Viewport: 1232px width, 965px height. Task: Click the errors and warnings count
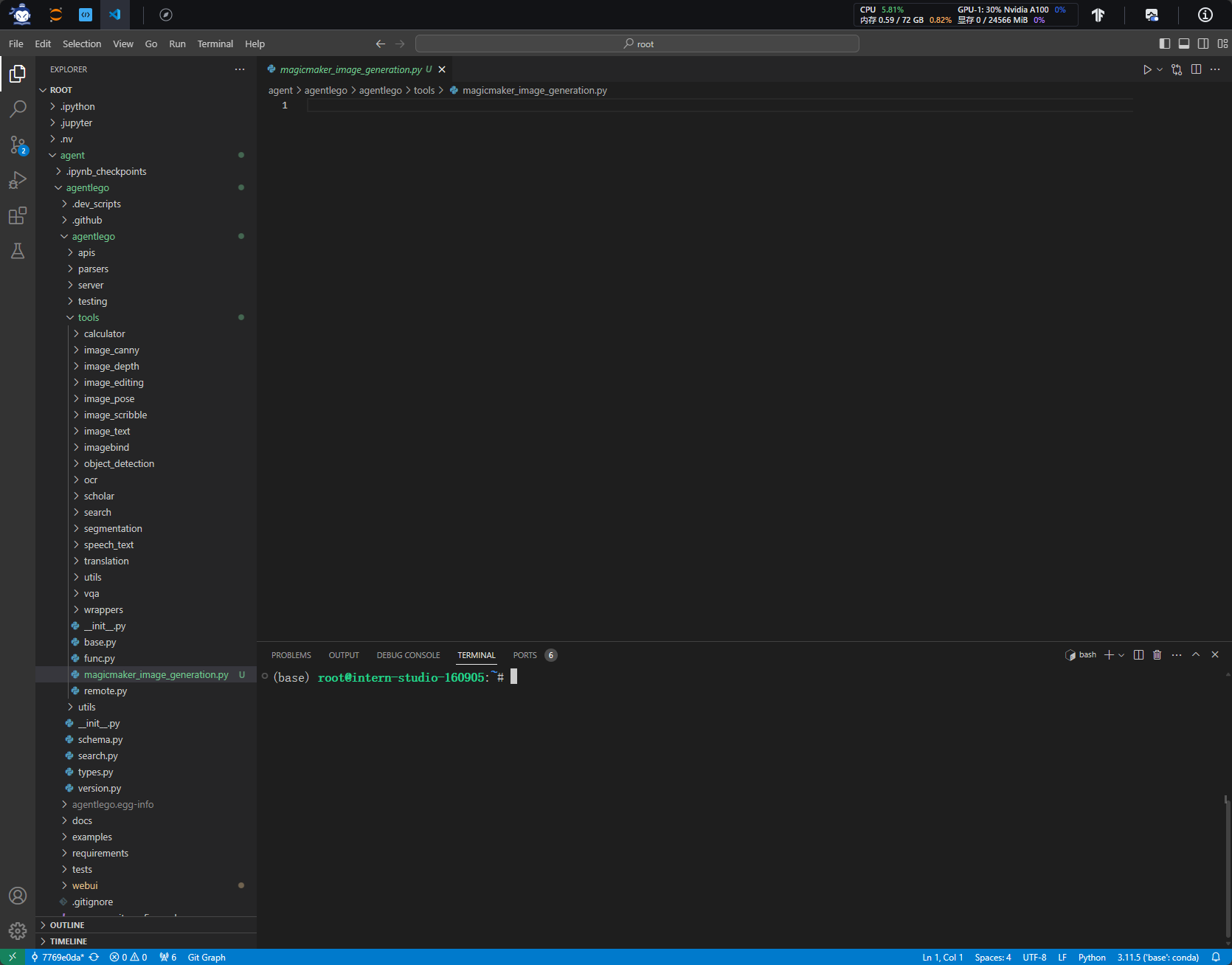point(128,958)
